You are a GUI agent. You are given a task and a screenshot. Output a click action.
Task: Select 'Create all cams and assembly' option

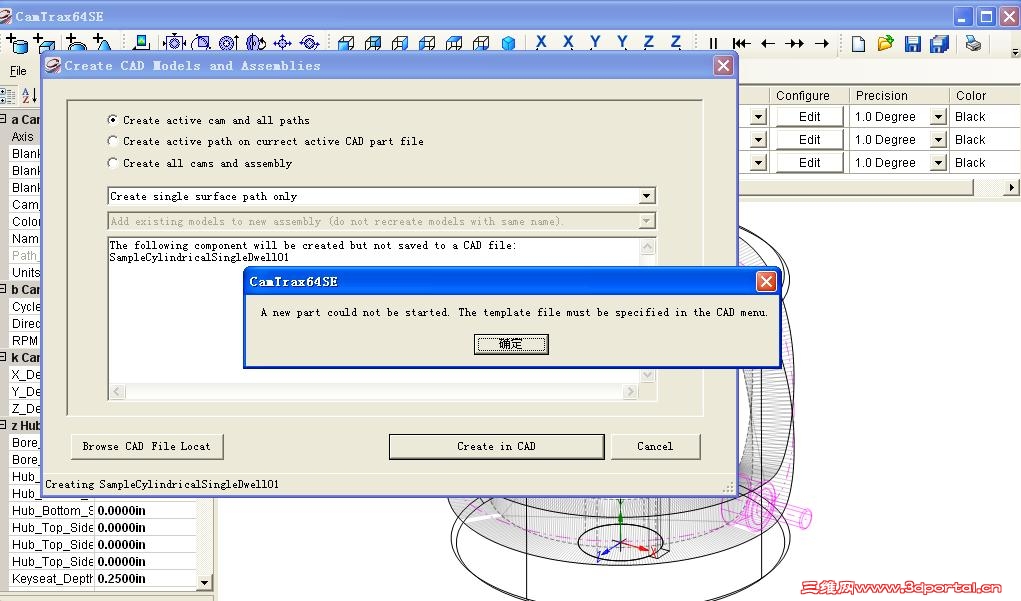click(x=113, y=163)
